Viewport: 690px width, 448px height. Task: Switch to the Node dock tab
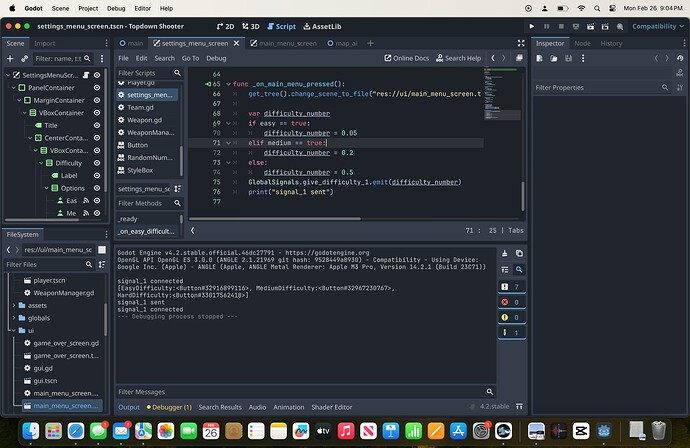(582, 43)
